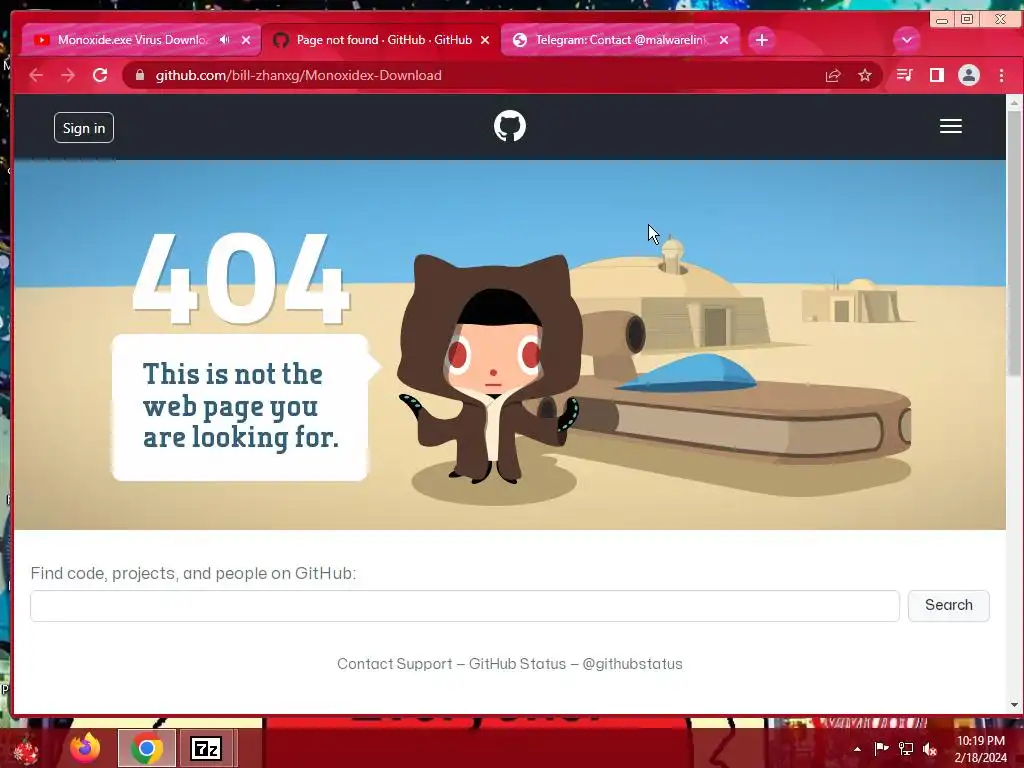Image resolution: width=1024 pixels, height=768 pixels.
Task: Click Chrome taskbar icon
Action: click(x=147, y=748)
